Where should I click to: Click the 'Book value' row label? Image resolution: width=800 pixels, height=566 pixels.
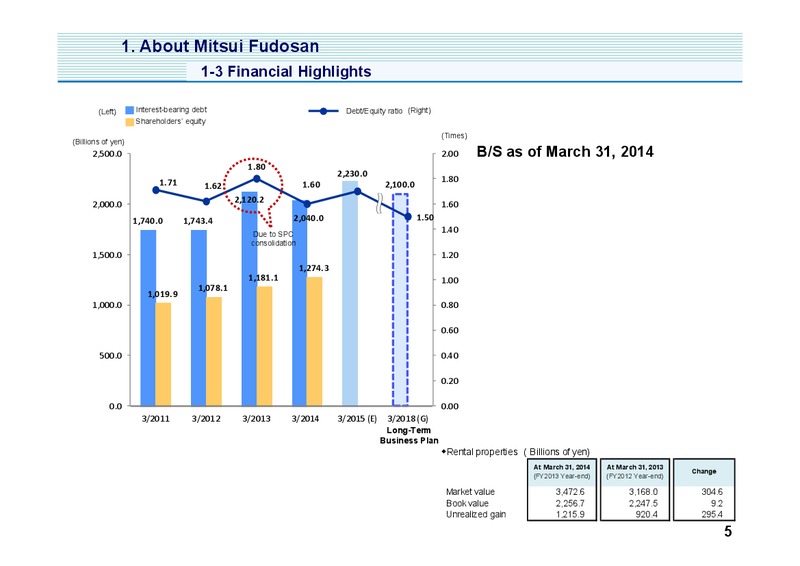point(467,504)
